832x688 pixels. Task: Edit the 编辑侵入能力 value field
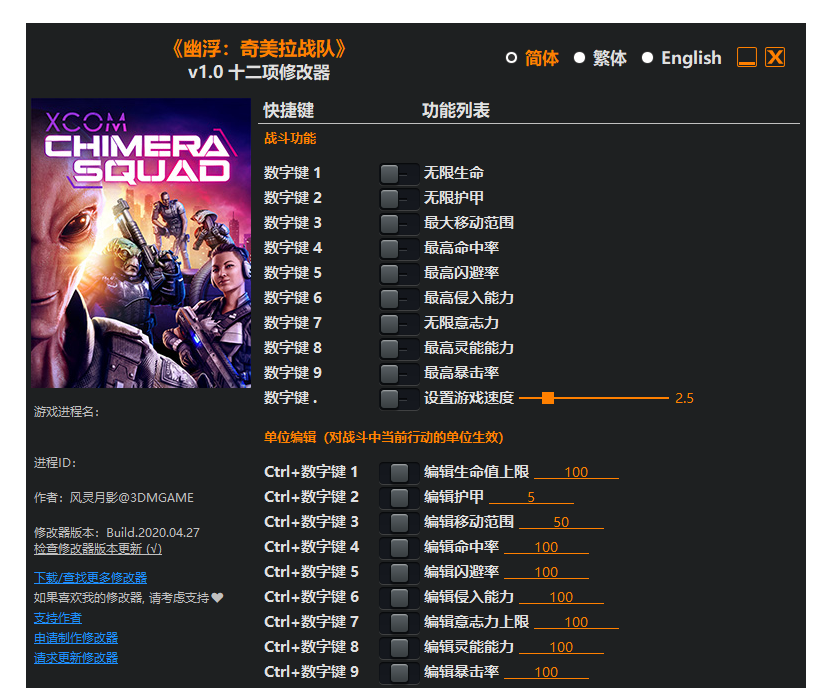coord(561,596)
